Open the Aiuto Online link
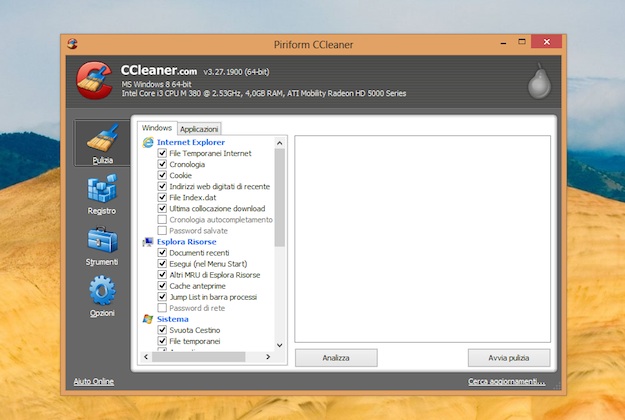 click(x=94, y=382)
